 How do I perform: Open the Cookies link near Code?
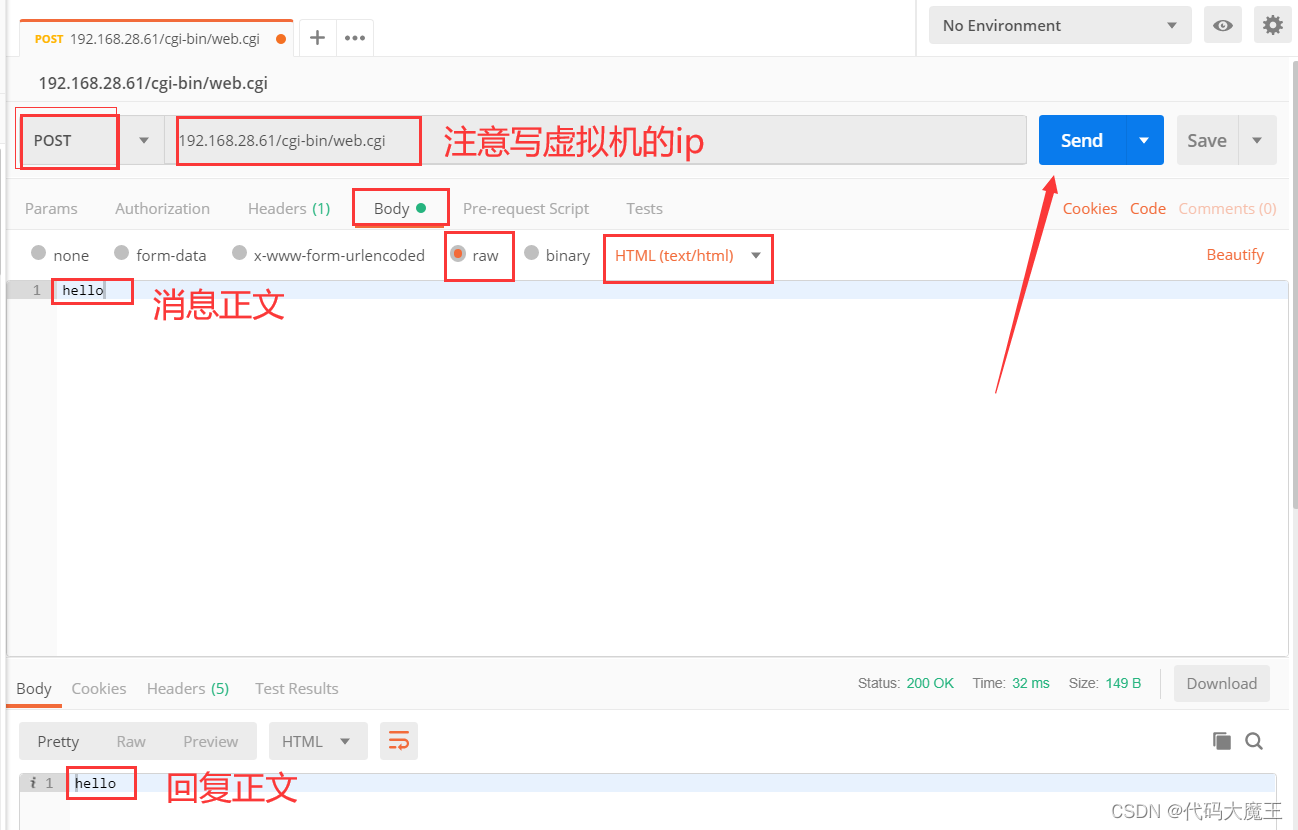click(1090, 208)
